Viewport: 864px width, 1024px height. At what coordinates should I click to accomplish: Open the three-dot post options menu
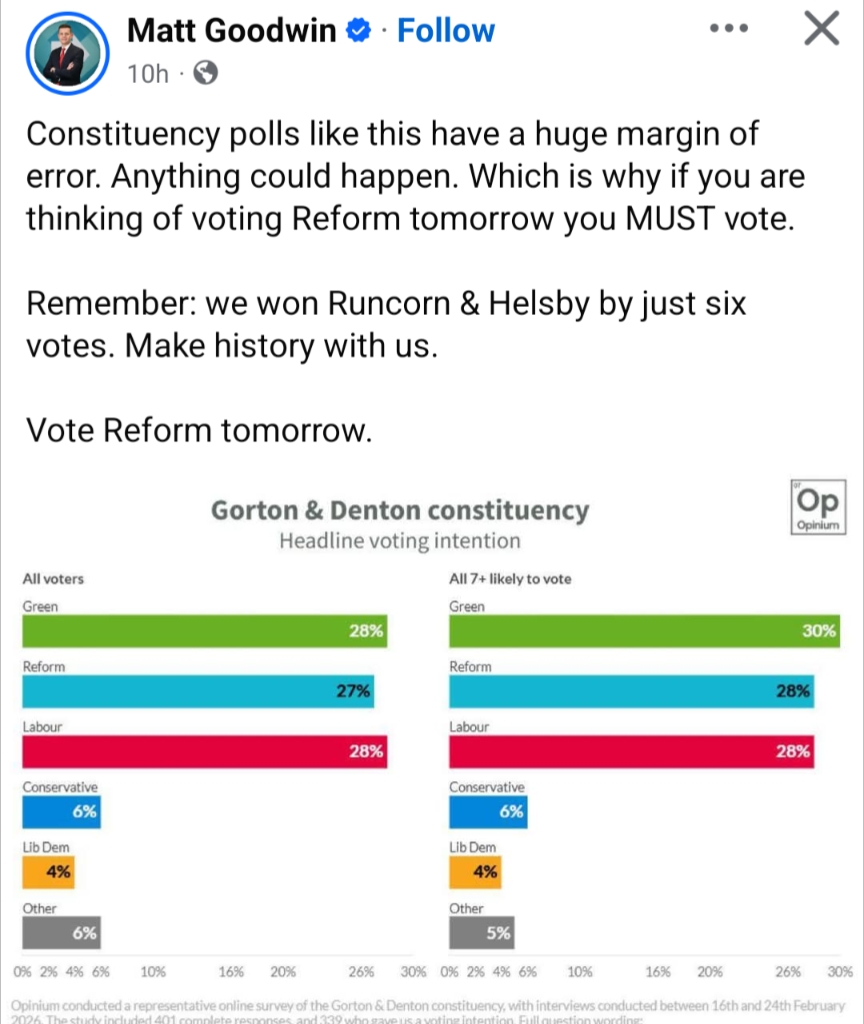click(x=729, y=29)
